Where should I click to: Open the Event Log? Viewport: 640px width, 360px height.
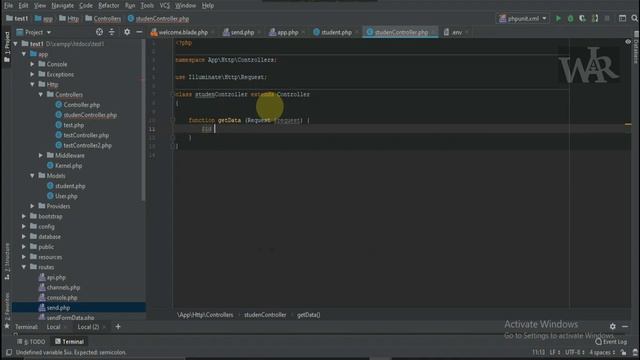coord(611,342)
